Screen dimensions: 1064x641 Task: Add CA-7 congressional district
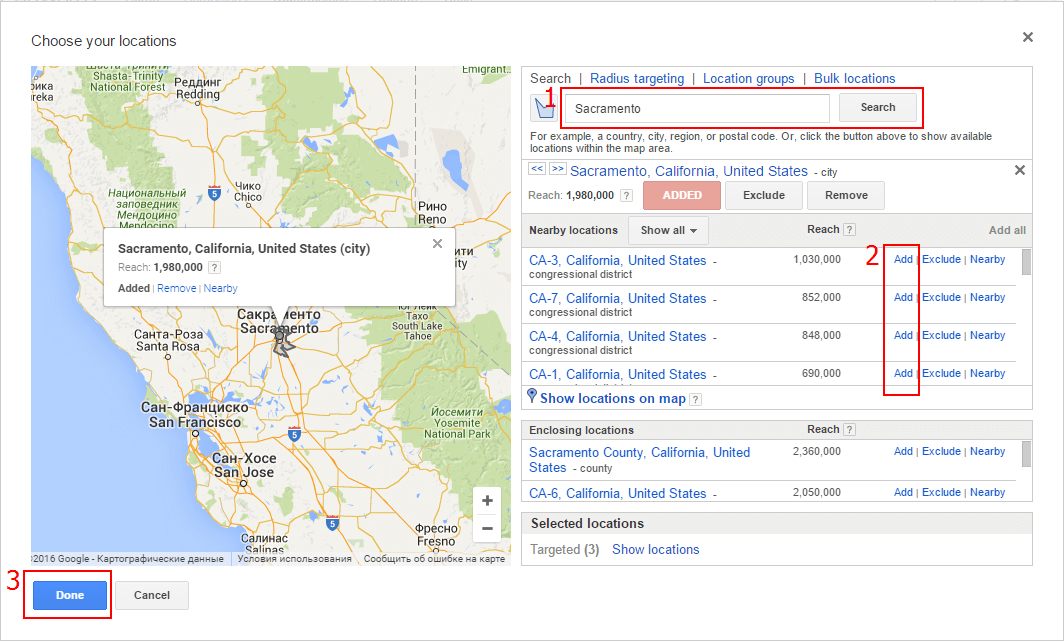point(903,297)
